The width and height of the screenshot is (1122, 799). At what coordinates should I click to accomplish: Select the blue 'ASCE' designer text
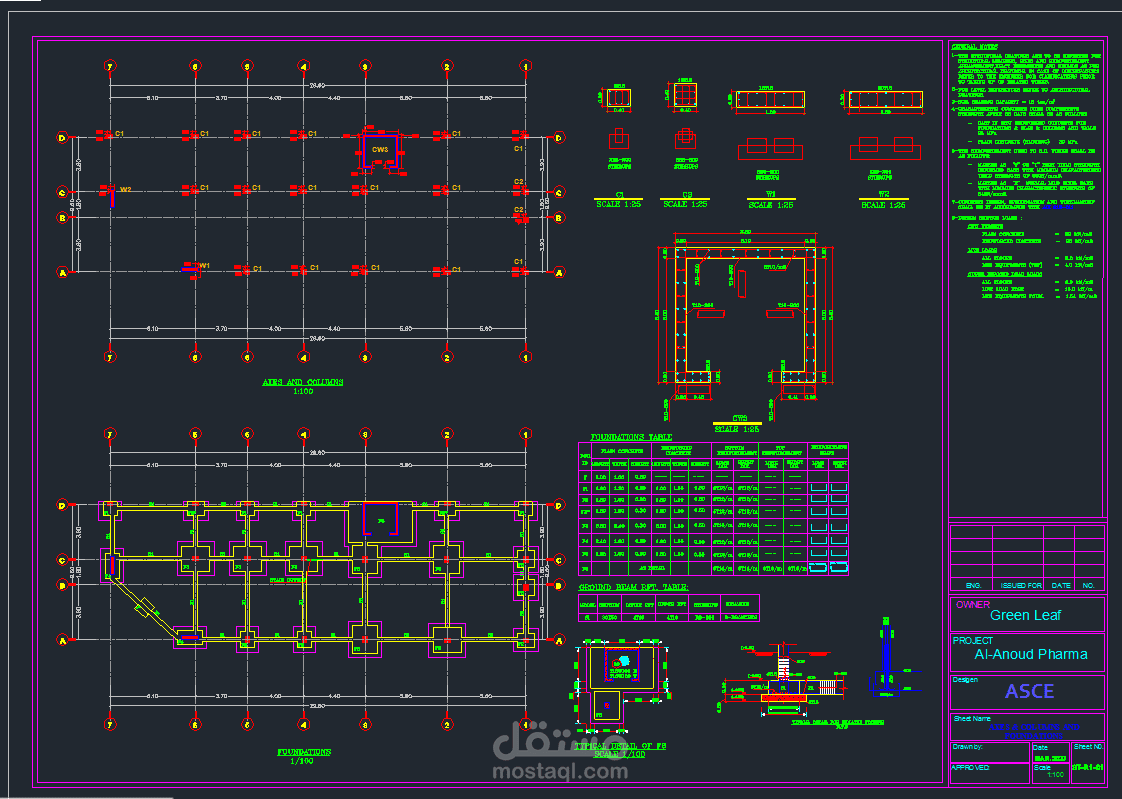(x=1029, y=691)
